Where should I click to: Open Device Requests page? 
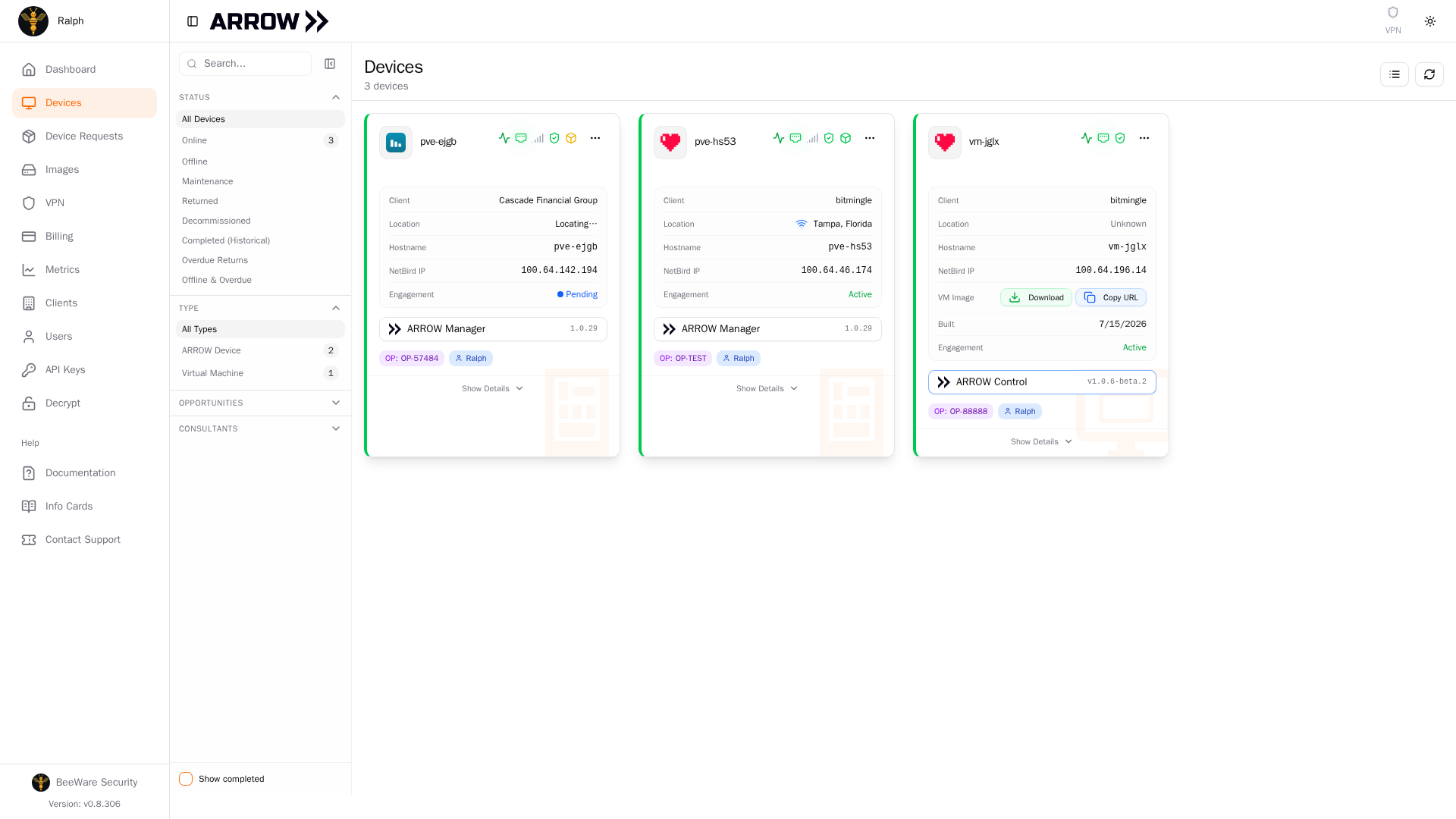pyautogui.click(x=84, y=136)
